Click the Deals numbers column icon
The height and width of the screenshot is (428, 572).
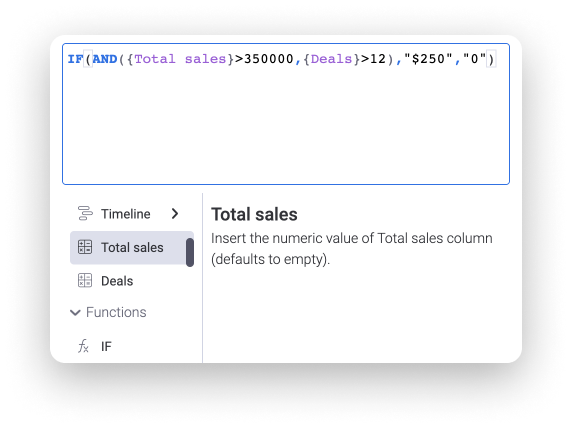(85, 281)
